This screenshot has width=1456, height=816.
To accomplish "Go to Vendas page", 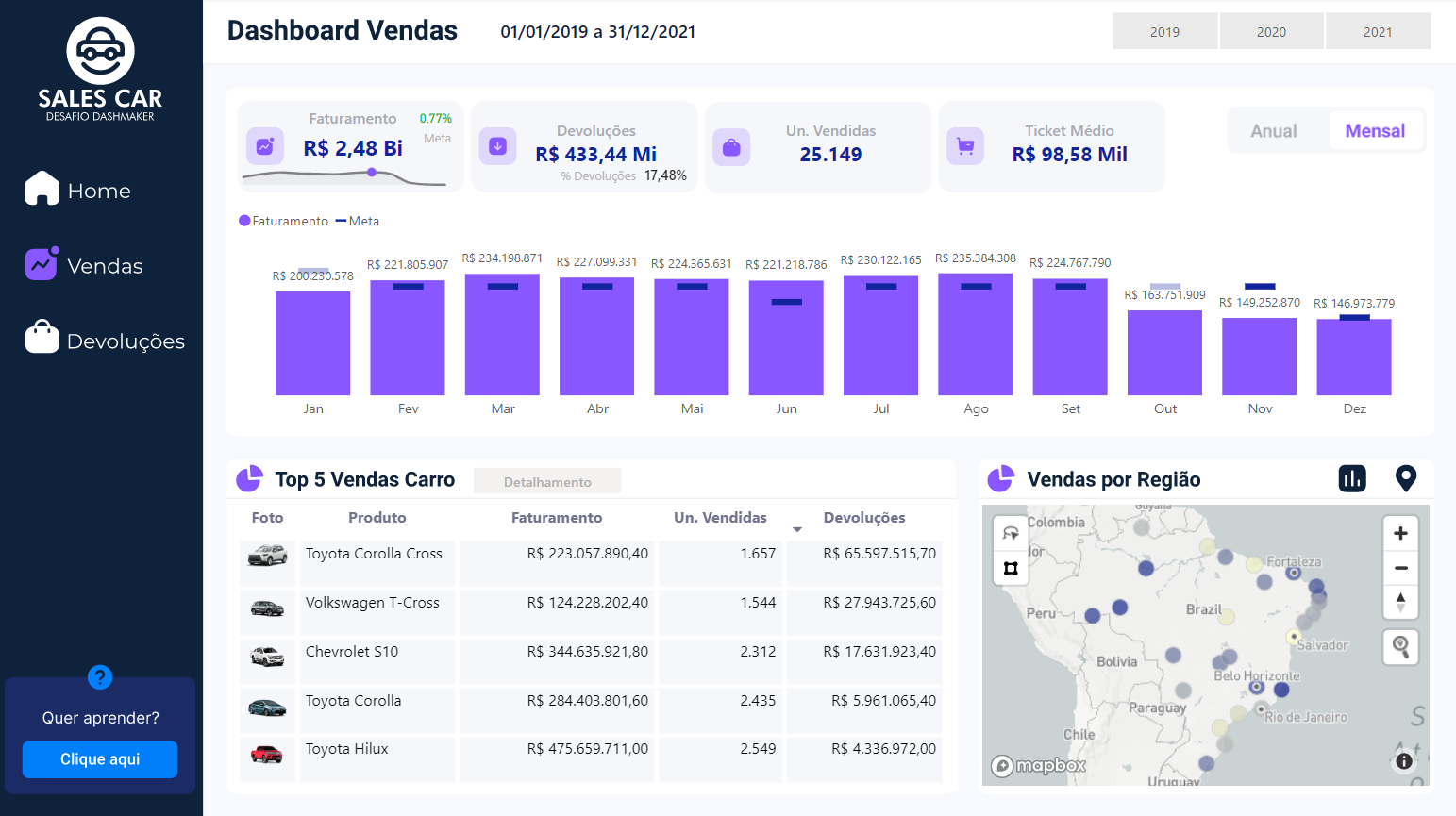I will coord(105,266).
